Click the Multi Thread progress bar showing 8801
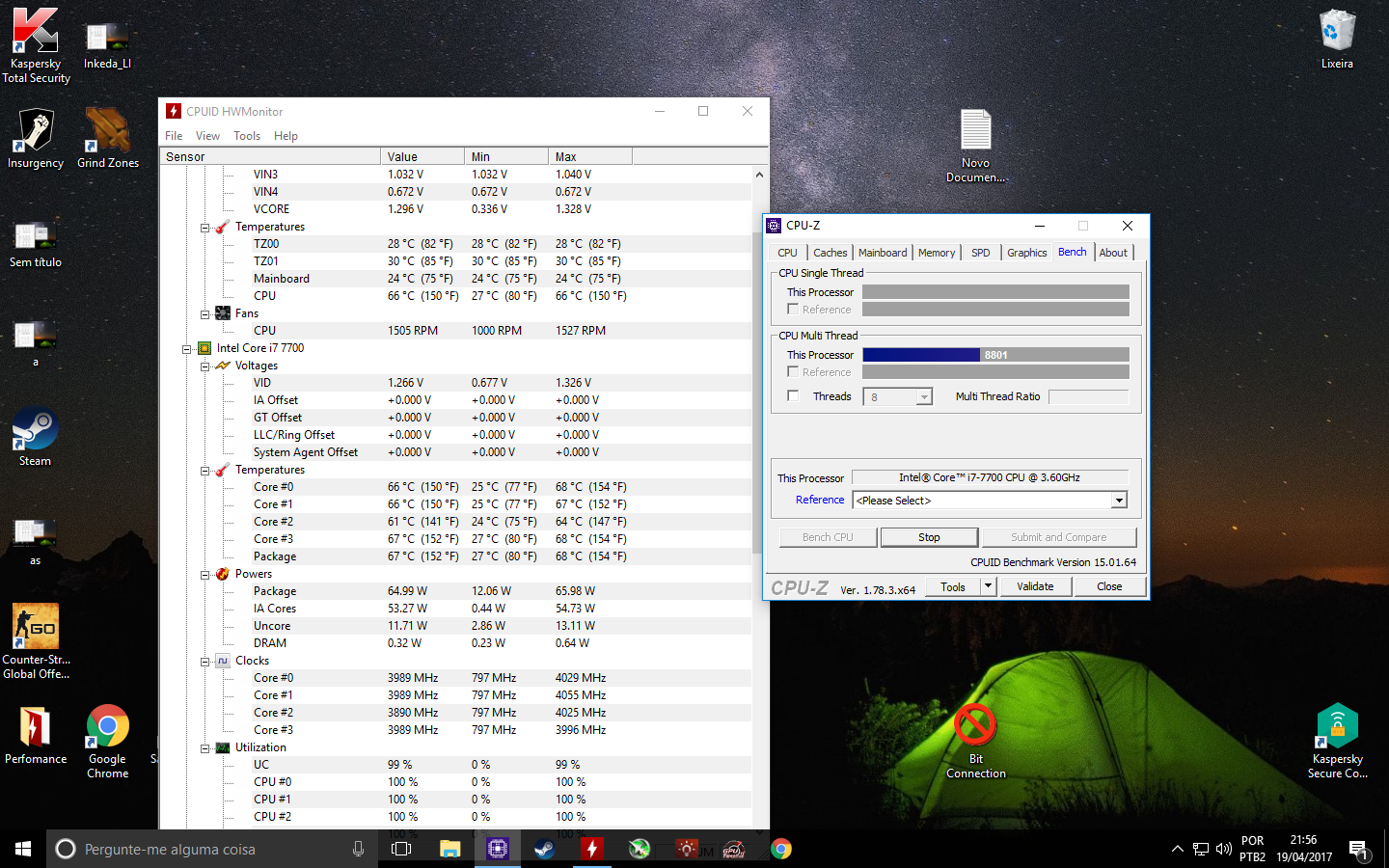This screenshot has width=1389, height=868. 995,355
